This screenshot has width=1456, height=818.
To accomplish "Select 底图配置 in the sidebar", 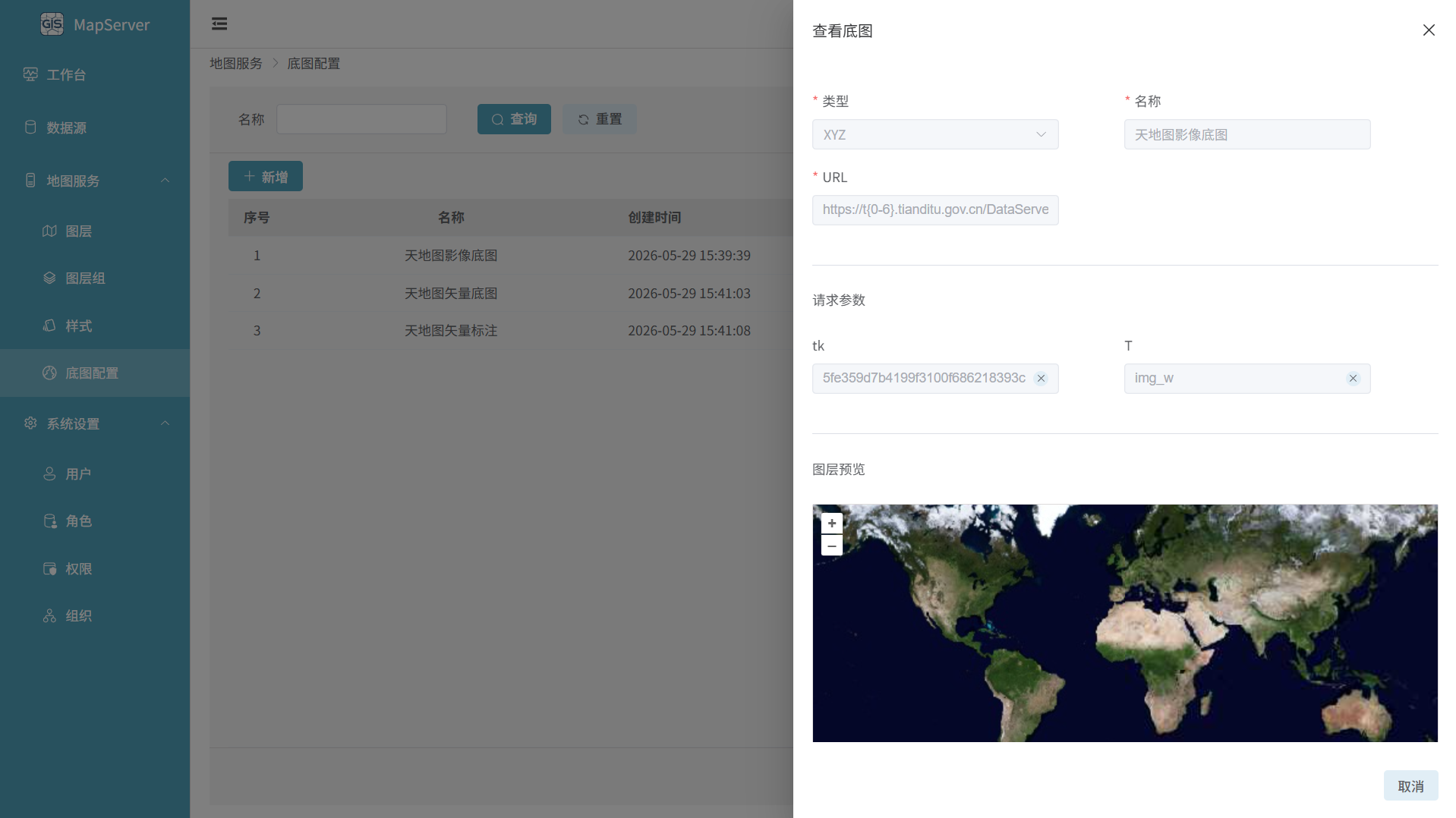I will pos(95,373).
